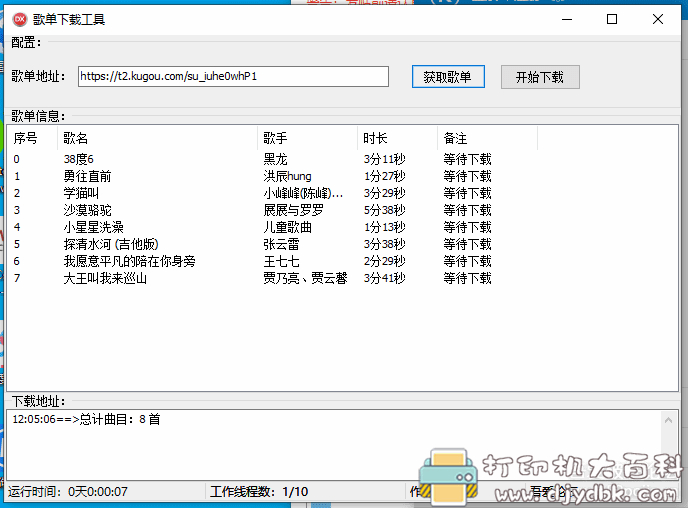Image resolution: width=688 pixels, height=508 pixels.
Task: Sort by the 备注 column header
Action: click(487, 138)
